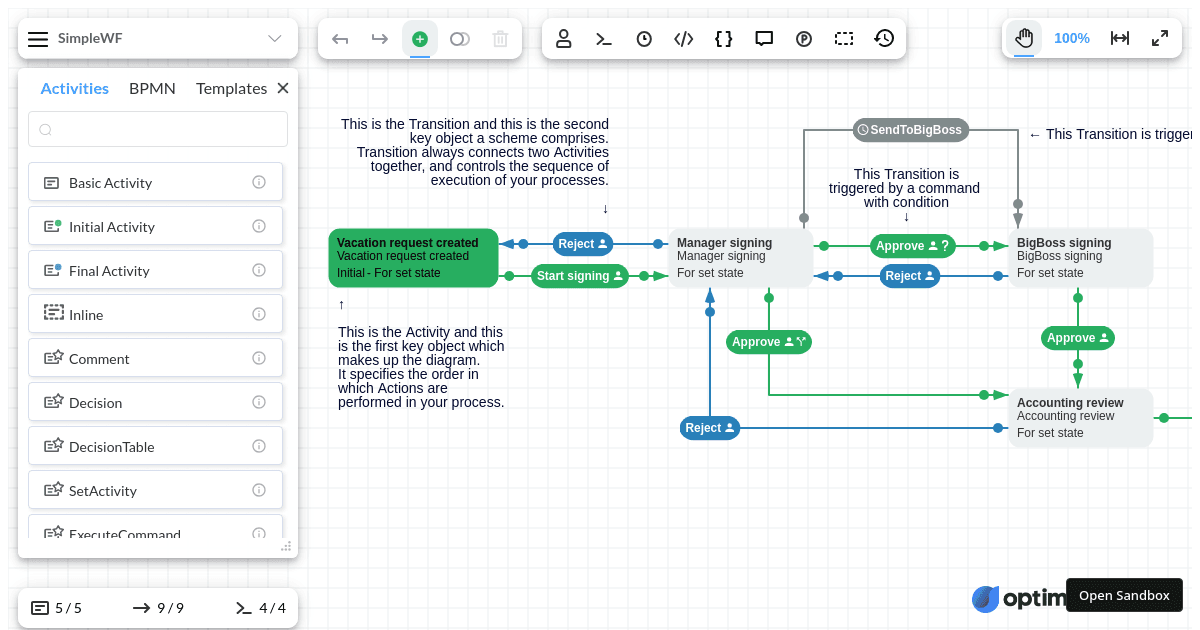The image size is (1200, 630).
Task: Enter fullscreen with the expand arrows icon
Action: [x=1160, y=39]
